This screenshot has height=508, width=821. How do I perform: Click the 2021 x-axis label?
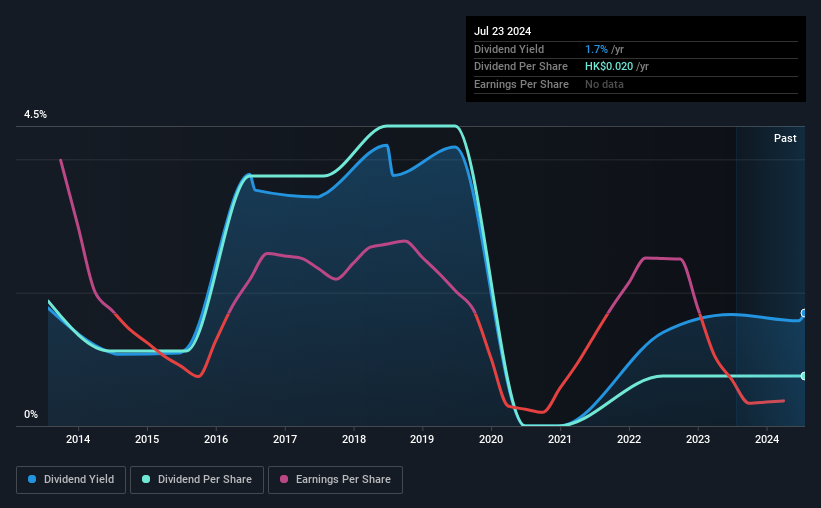[560, 439]
